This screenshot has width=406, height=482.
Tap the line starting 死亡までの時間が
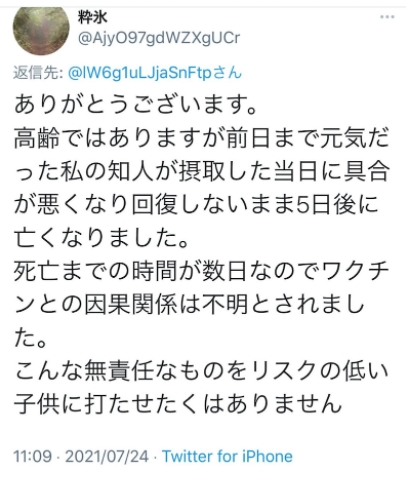click(201, 271)
